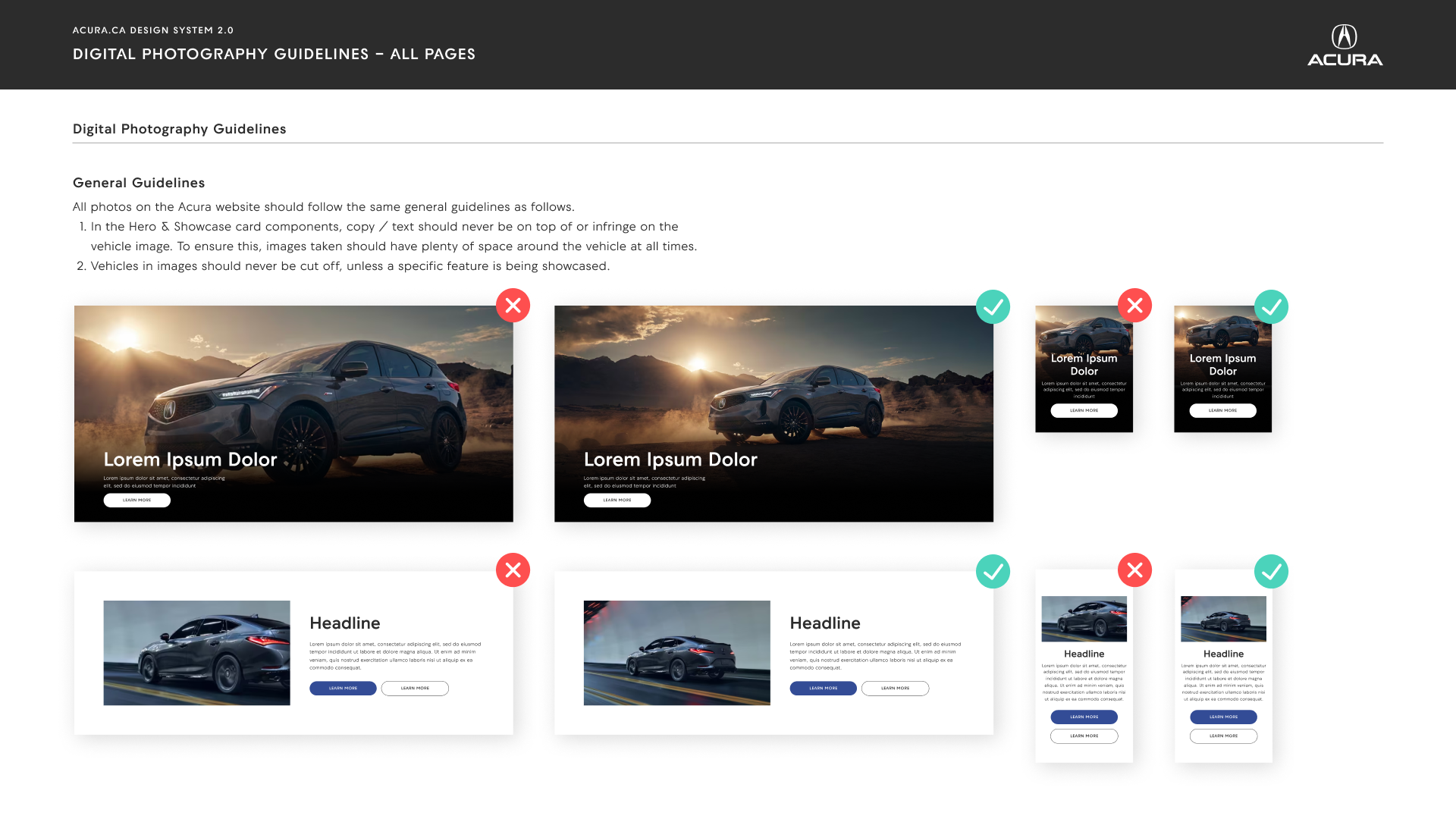Click Lorem Ipsum Dolor title in incorrect mobile hero
The height and width of the screenshot is (819, 1456).
(x=1084, y=365)
